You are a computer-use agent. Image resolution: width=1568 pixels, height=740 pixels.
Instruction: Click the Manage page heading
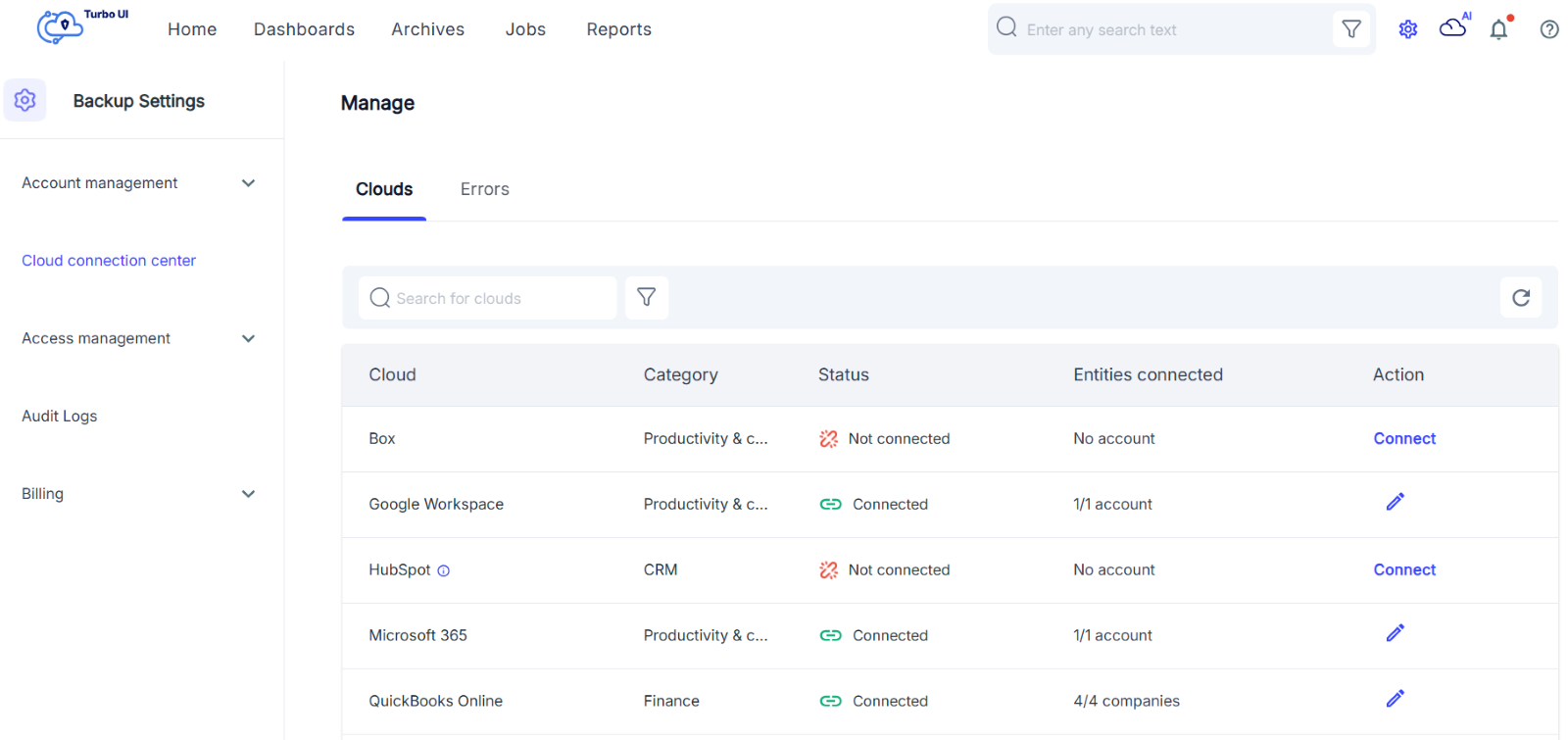point(377,103)
